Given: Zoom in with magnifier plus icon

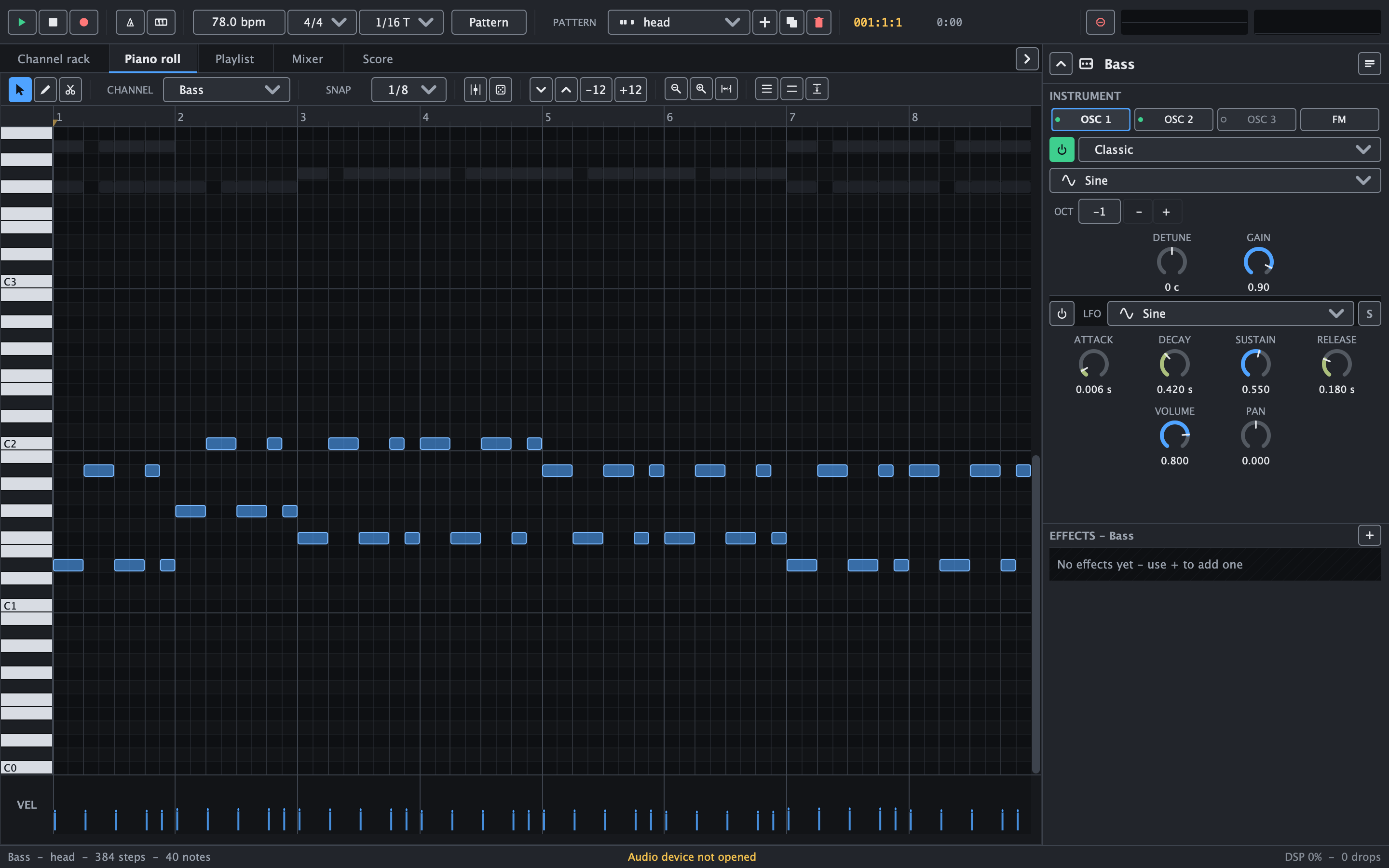Looking at the screenshot, I should [x=701, y=89].
